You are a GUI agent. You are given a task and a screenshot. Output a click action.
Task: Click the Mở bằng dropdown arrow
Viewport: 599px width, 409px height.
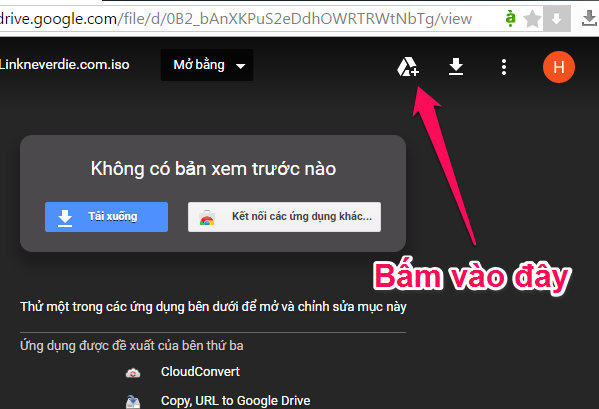click(x=240, y=66)
